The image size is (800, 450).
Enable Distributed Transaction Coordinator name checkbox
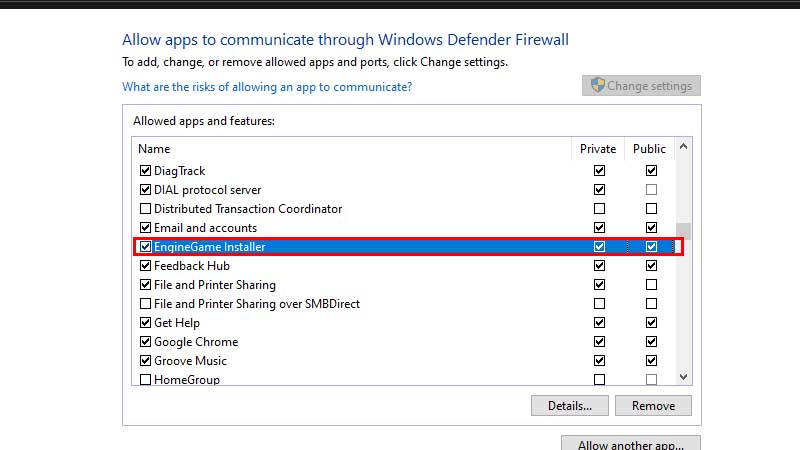(145, 209)
